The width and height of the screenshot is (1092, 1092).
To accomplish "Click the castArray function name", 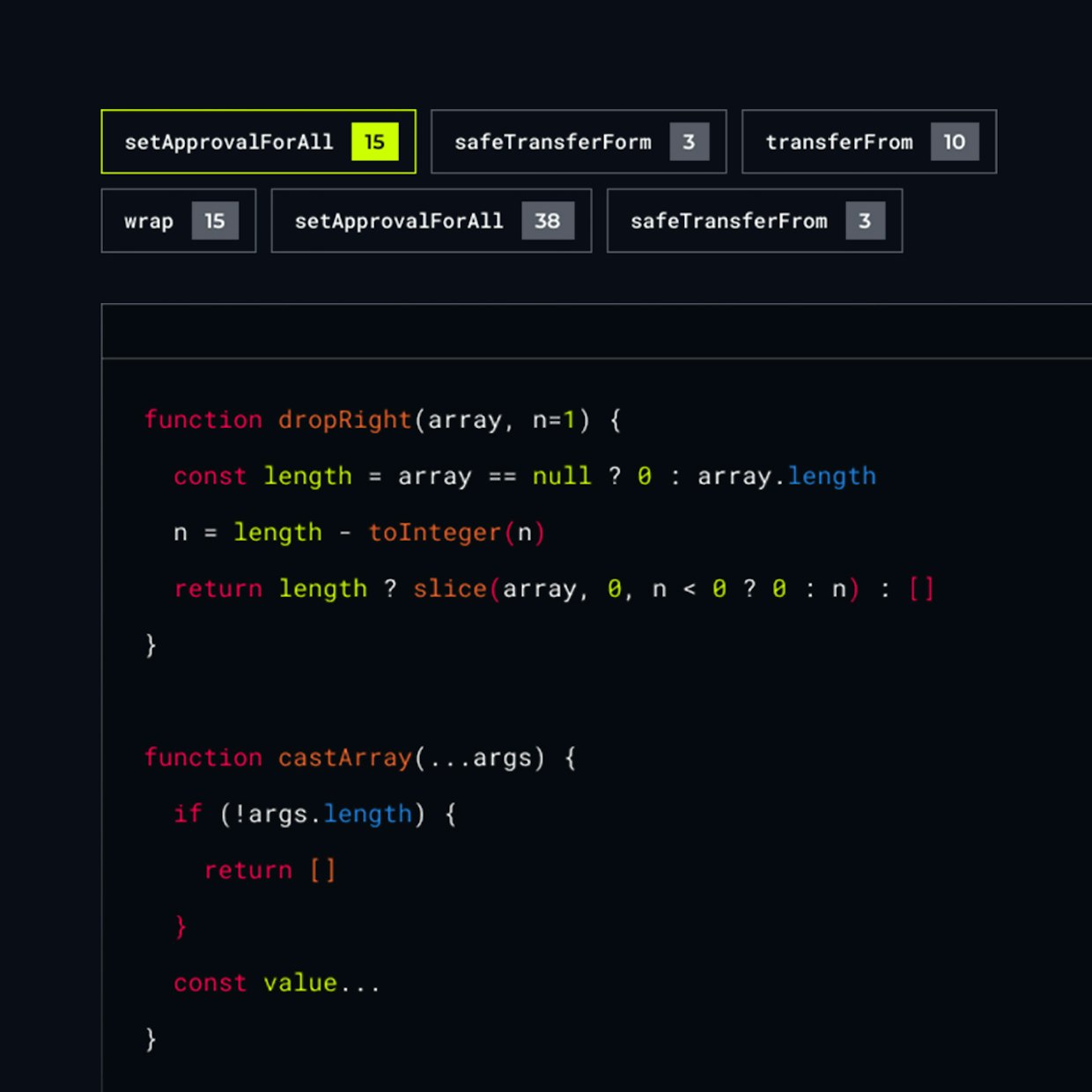I will click(344, 758).
